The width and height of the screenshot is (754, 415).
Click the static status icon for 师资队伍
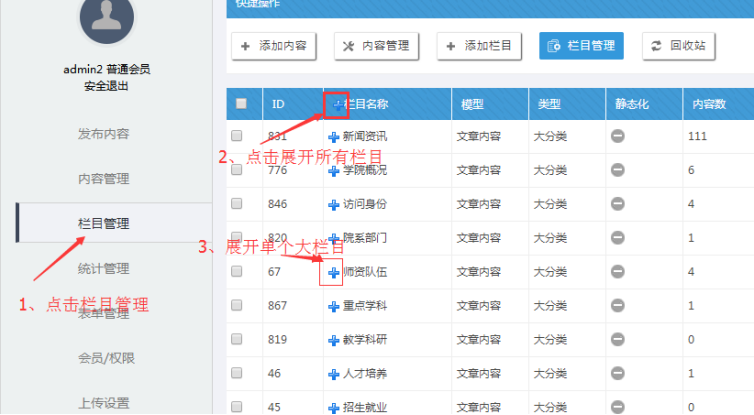click(618, 272)
